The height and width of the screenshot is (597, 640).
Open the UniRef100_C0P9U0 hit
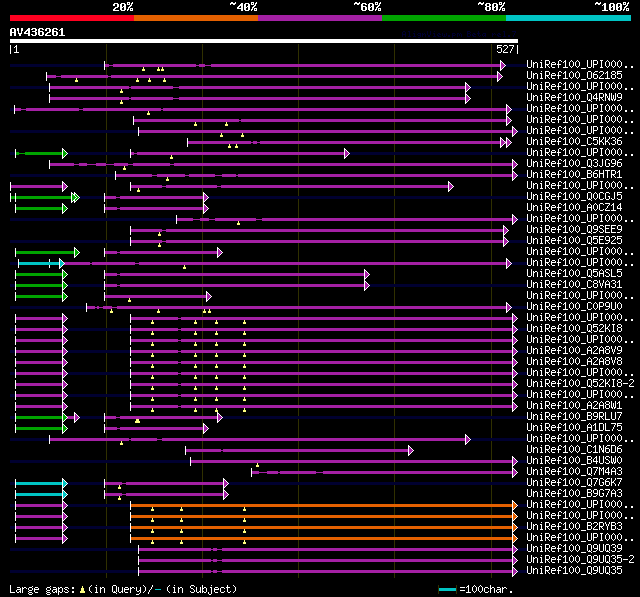(574, 306)
